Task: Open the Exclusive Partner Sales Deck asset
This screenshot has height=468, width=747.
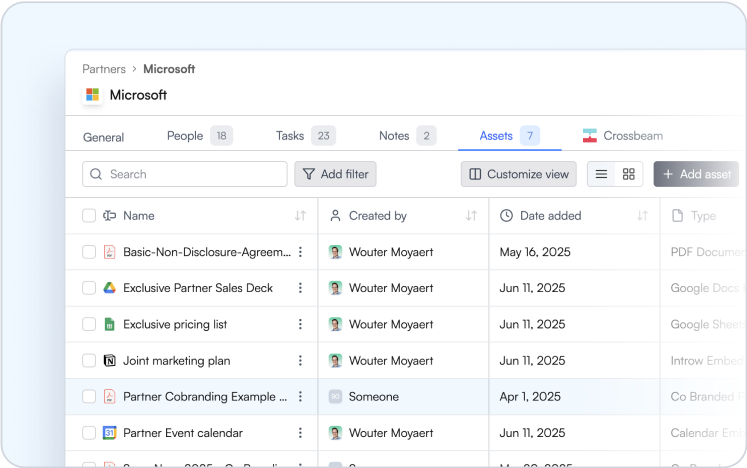Action: click(x=198, y=288)
